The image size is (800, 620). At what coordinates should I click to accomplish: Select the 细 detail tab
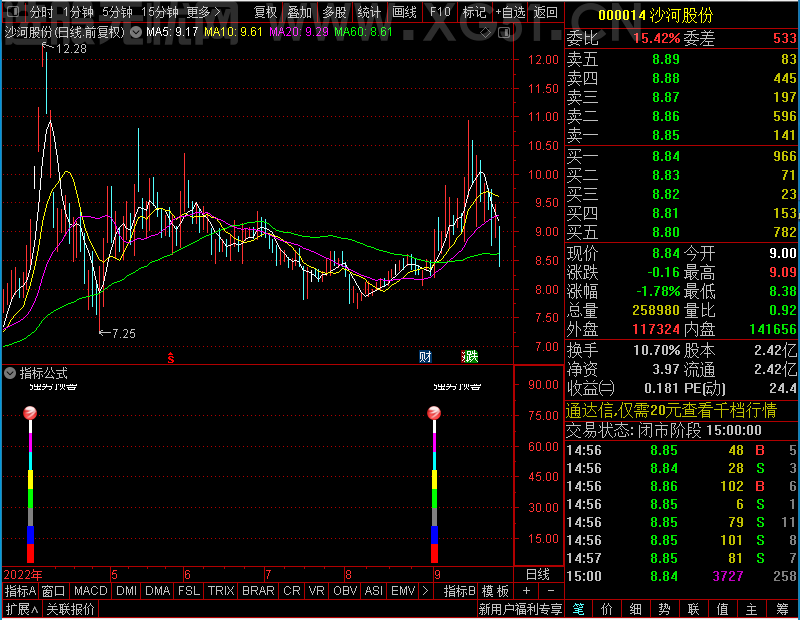(x=635, y=609)
